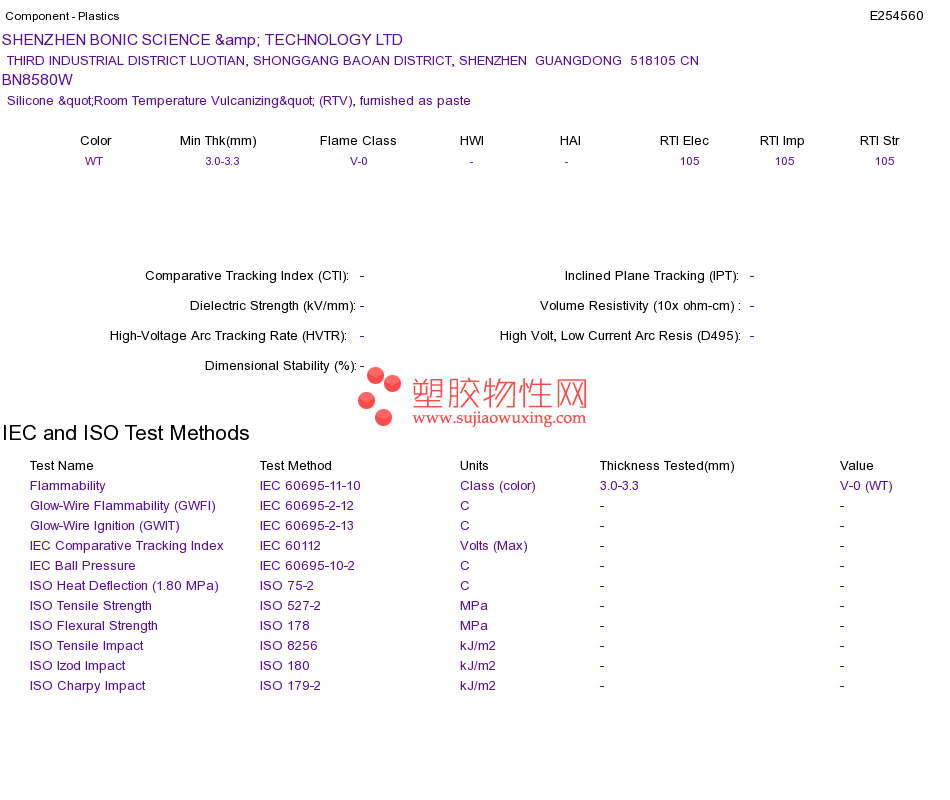Select the V-0 (WT) flammability value
950x800 pixels.
tap(866, 486)
